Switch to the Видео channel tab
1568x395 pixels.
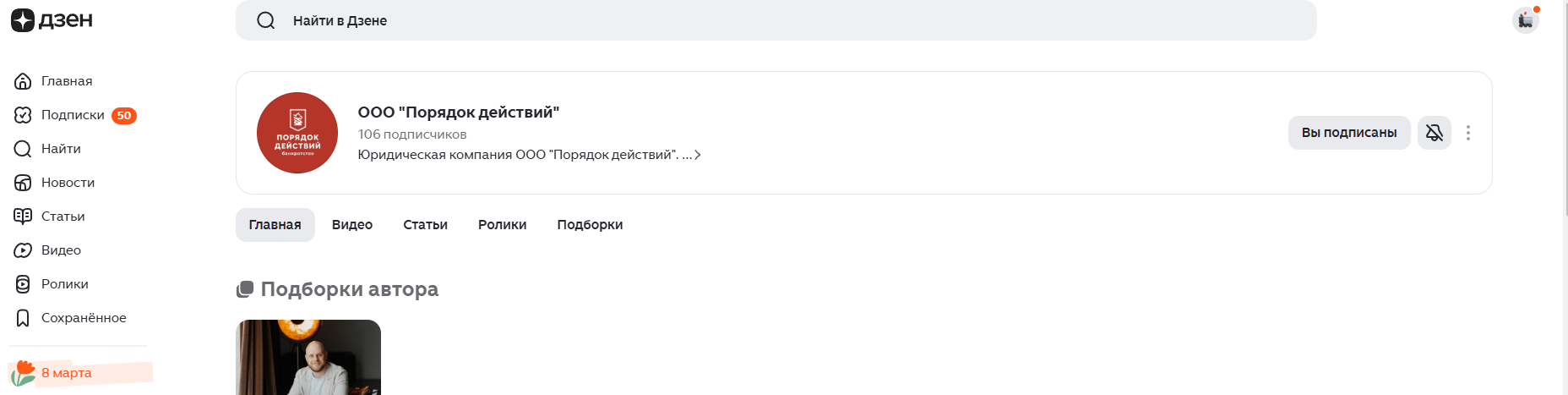tap(351, 225)
